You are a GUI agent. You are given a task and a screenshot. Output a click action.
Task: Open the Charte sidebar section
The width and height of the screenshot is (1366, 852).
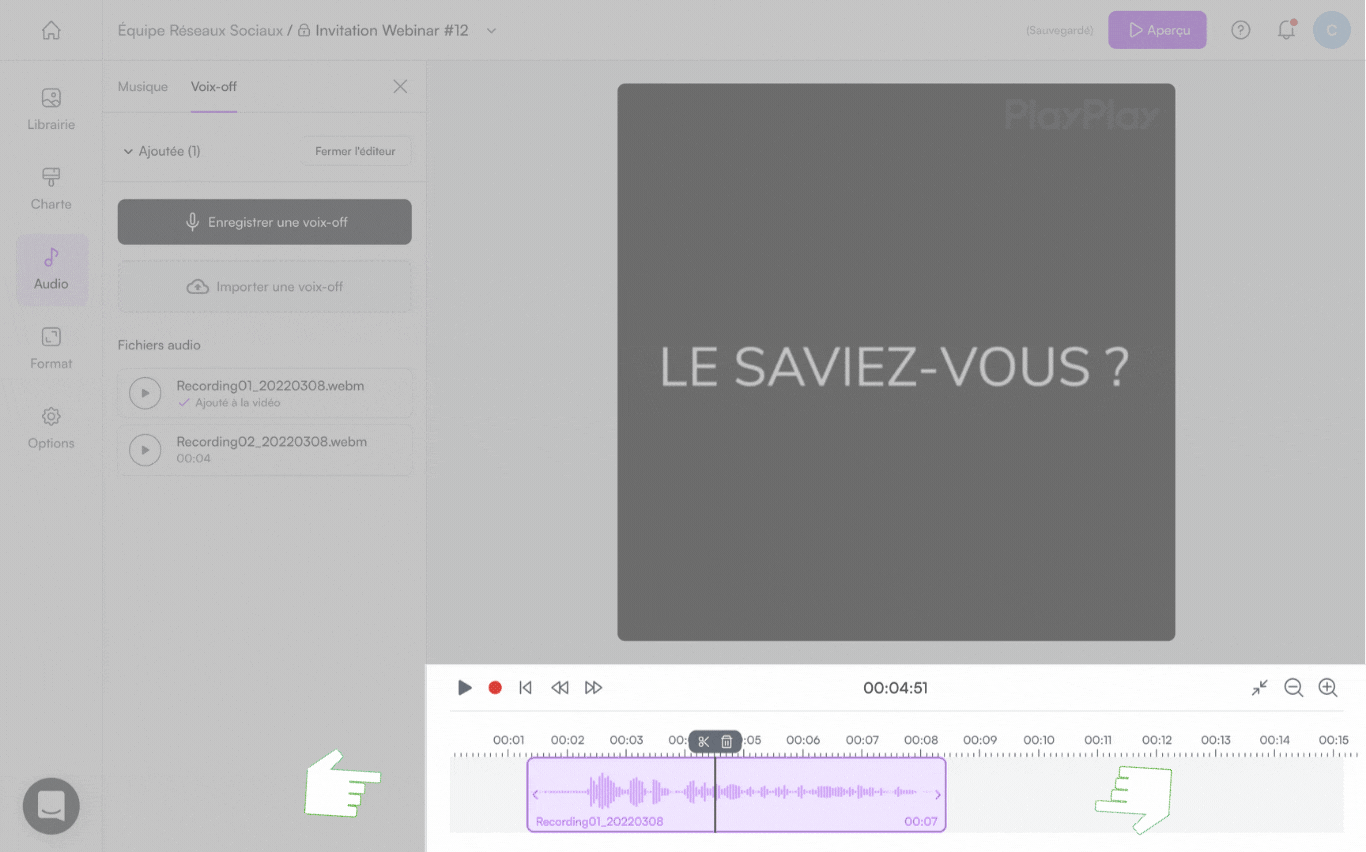[x=51, y=189]
